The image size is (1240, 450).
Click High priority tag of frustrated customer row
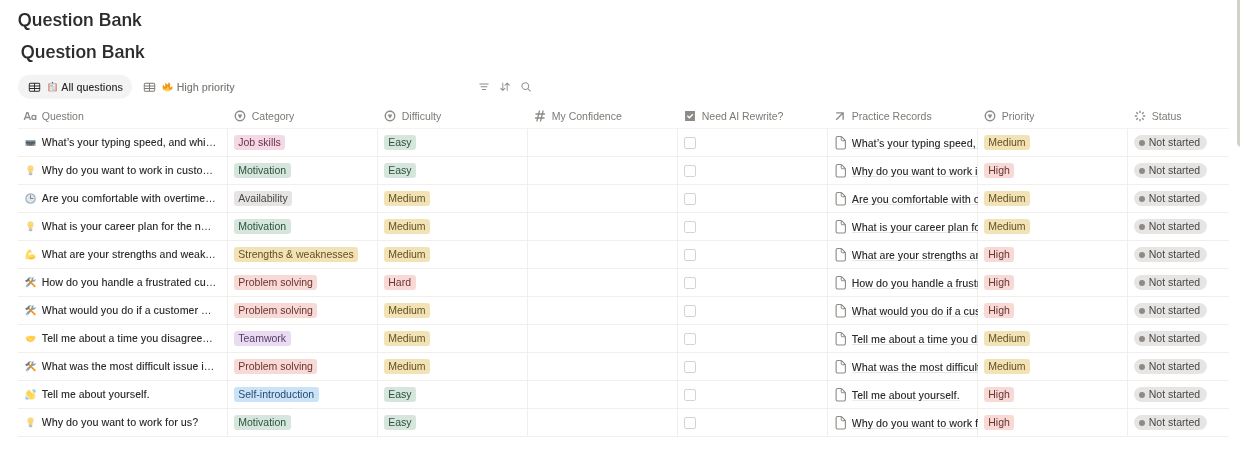tap(999, 283)
